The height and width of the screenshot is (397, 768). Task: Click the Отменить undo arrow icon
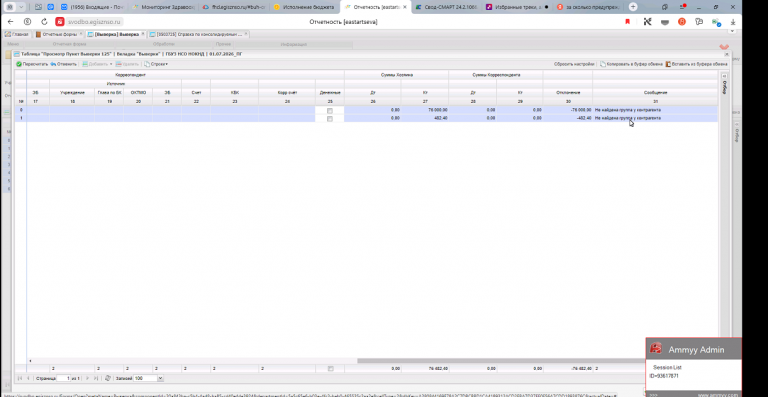tap(53, 64)
